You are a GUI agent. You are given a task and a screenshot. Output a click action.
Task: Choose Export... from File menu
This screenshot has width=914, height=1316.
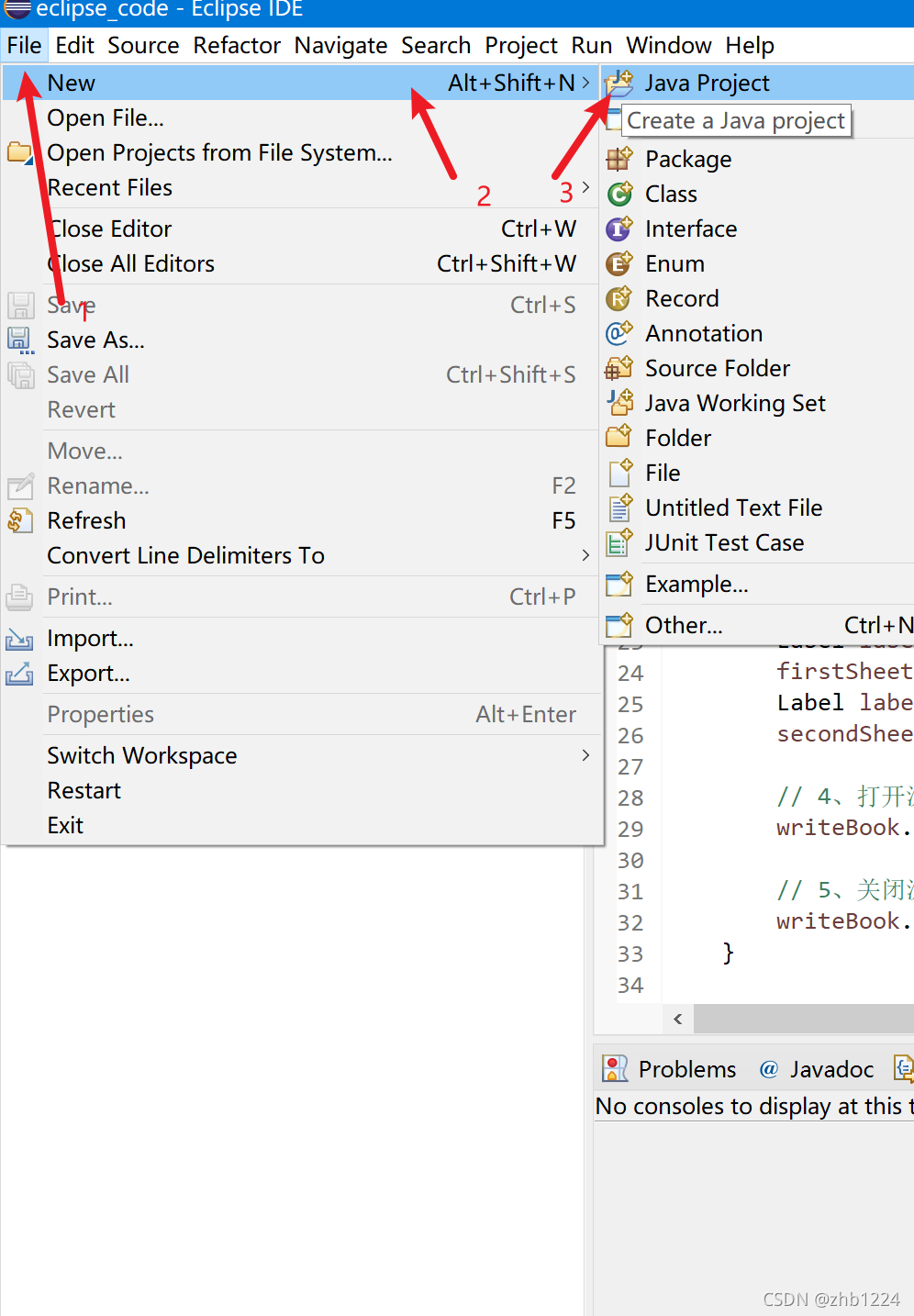click(x=301, y=673)
